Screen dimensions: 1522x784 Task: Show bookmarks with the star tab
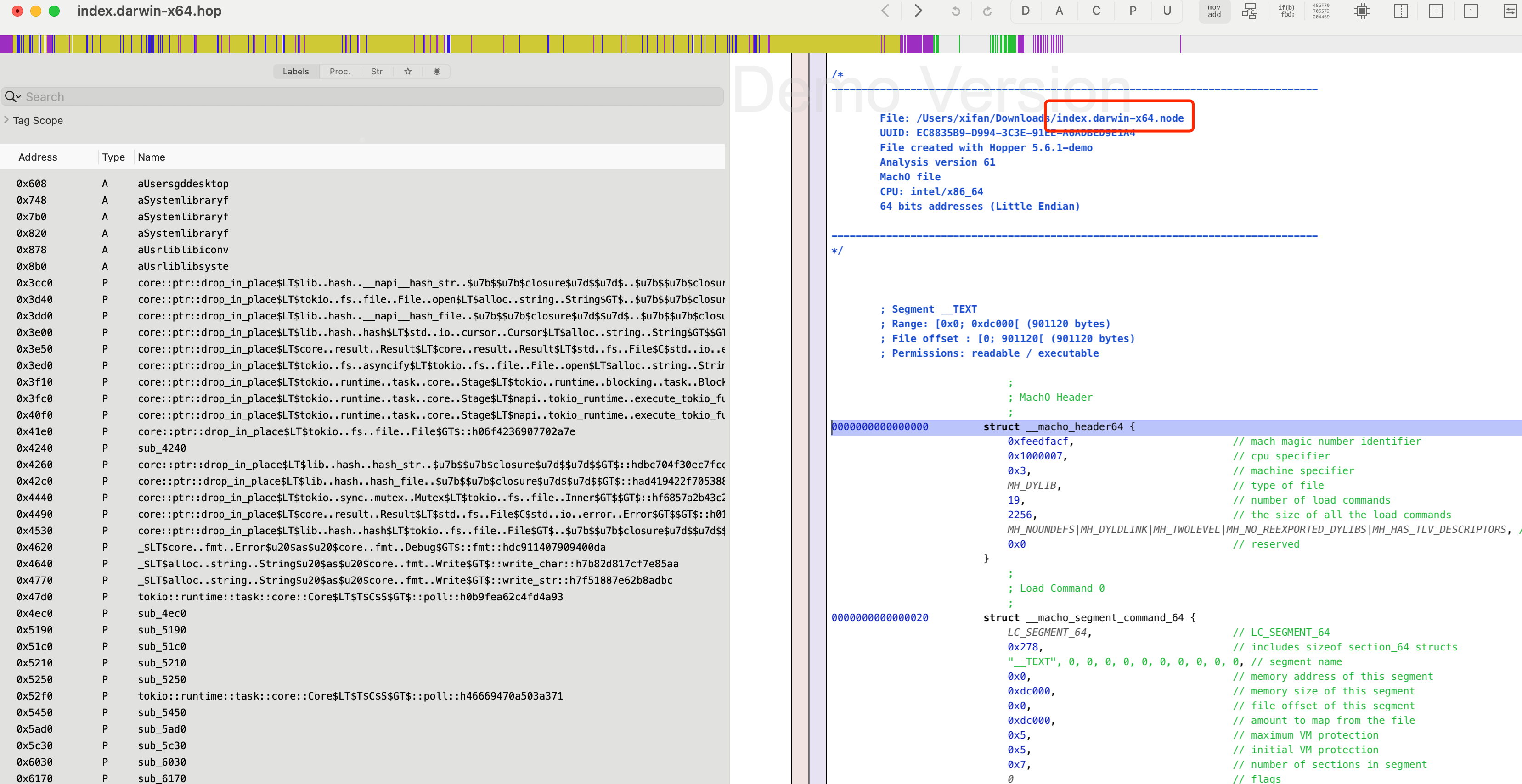pos(408,72)
